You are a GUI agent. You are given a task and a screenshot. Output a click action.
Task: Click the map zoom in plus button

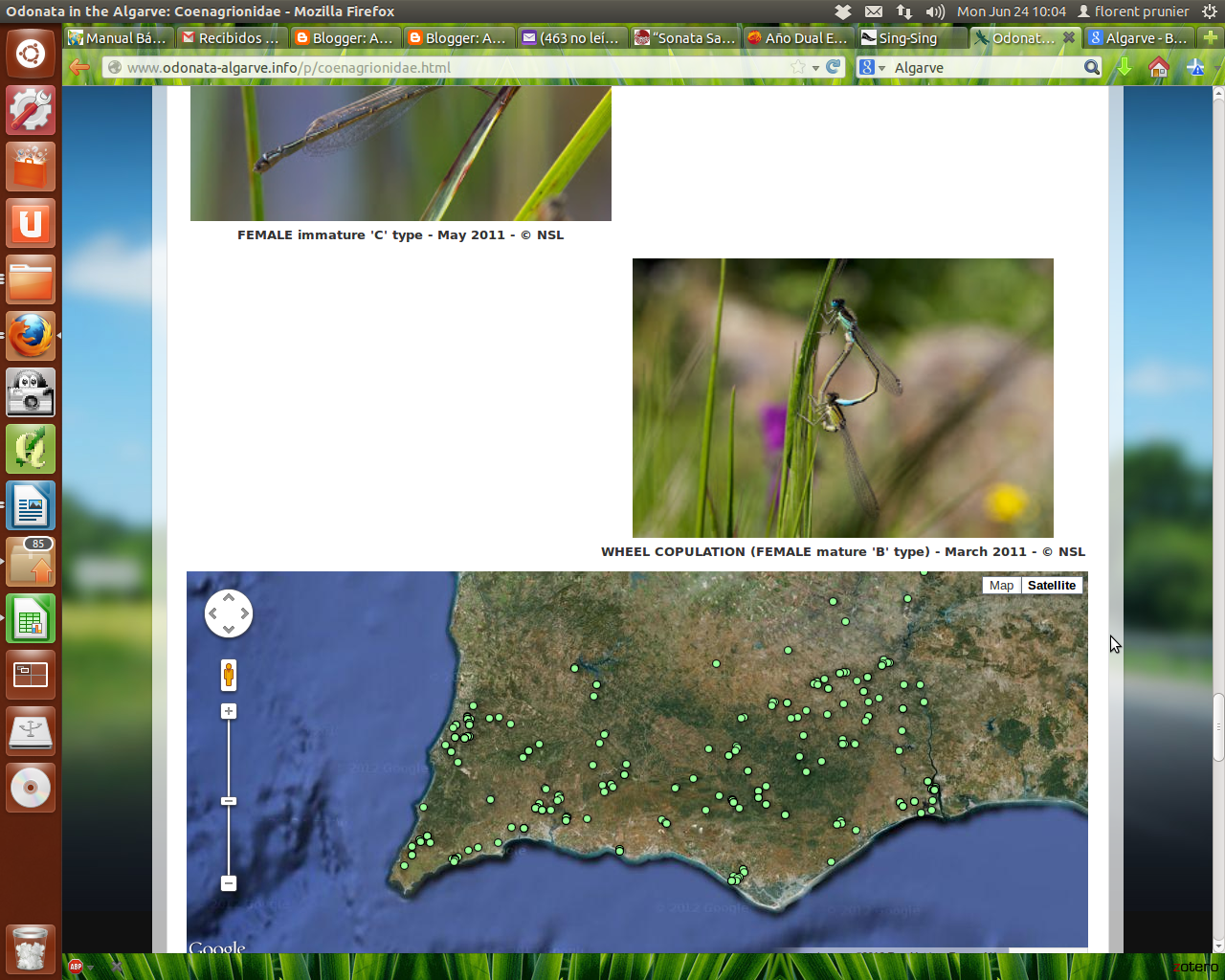229,711
